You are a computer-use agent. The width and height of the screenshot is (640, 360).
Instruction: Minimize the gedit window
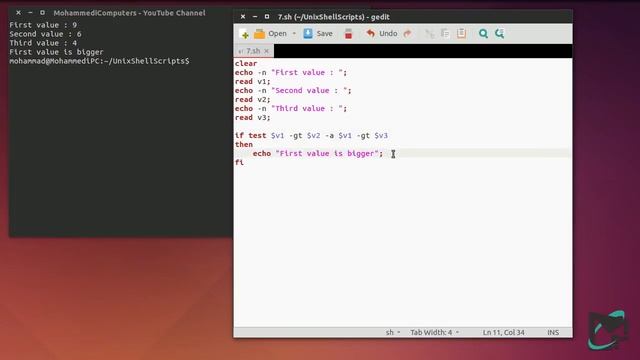[255, 17]
